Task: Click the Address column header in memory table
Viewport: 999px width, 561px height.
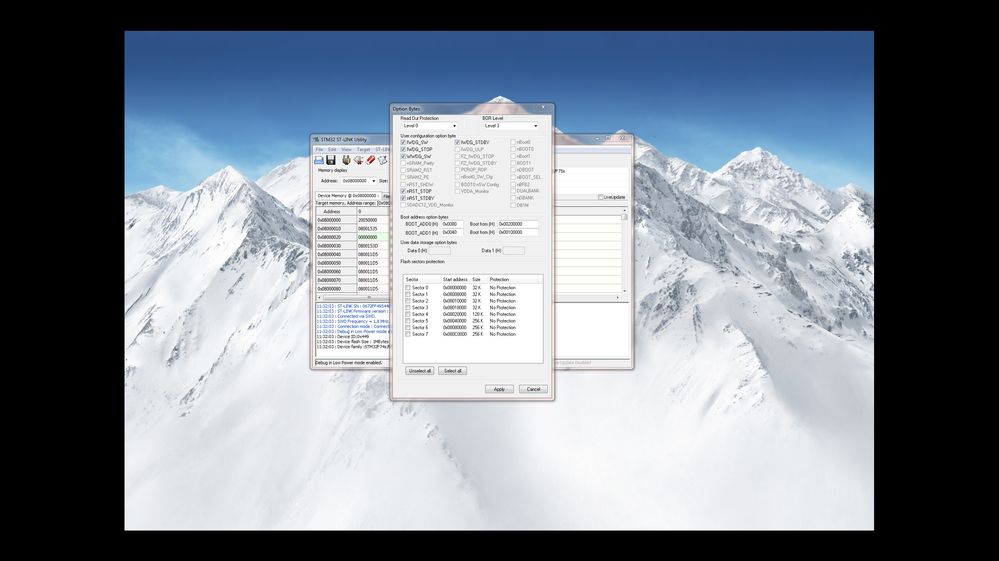Action: click(336, 211)
